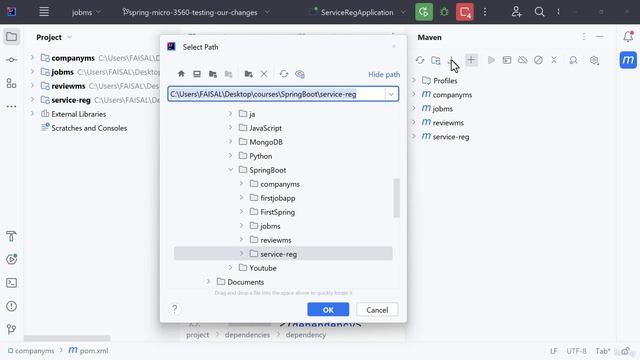Open the dialog help question mark
The width and height of the screenshot is (640, 360).
pos(175,309)
